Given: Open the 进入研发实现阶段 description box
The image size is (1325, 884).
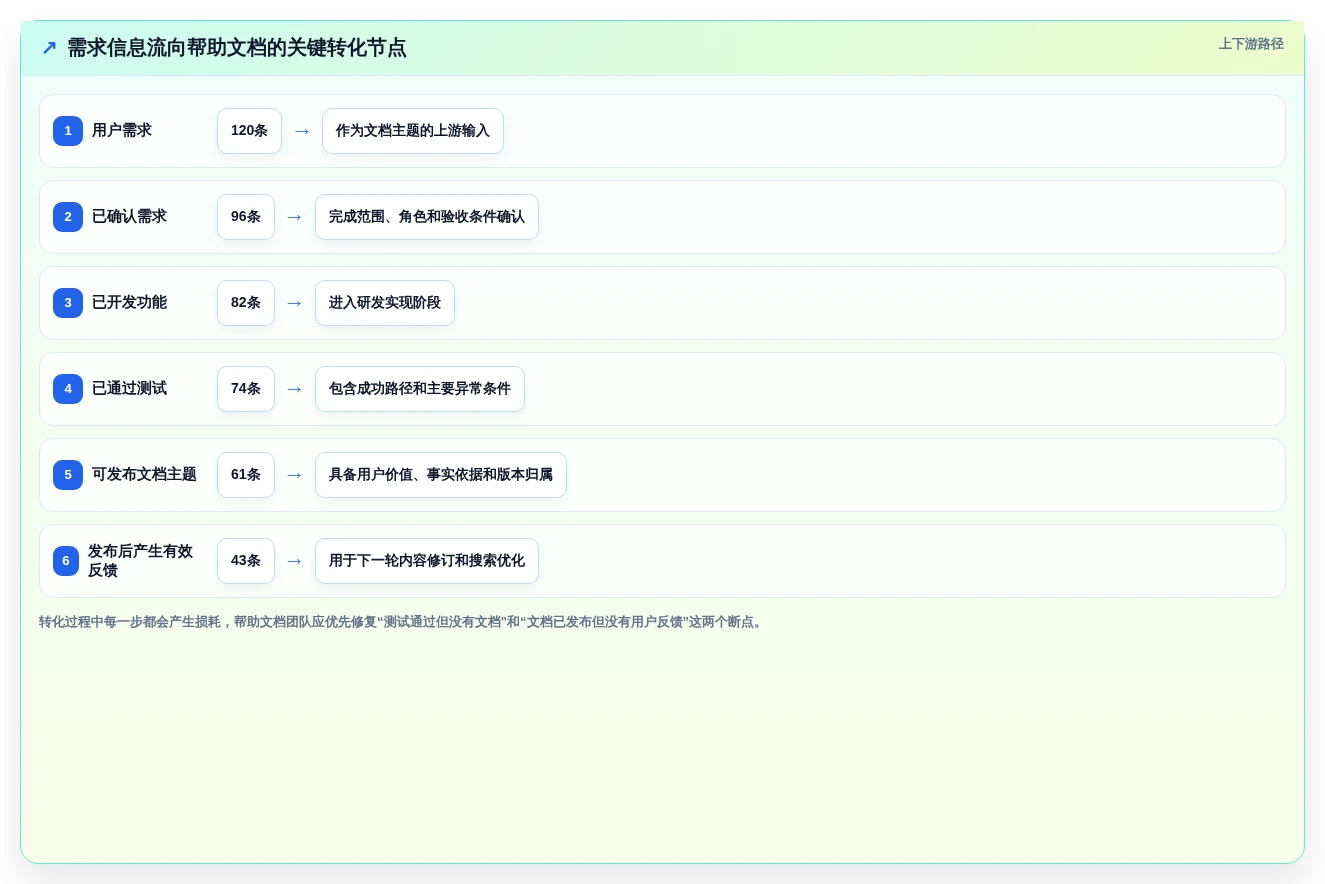Looking at the screenshot, I should pyautogui.click(x=385, y=303).
